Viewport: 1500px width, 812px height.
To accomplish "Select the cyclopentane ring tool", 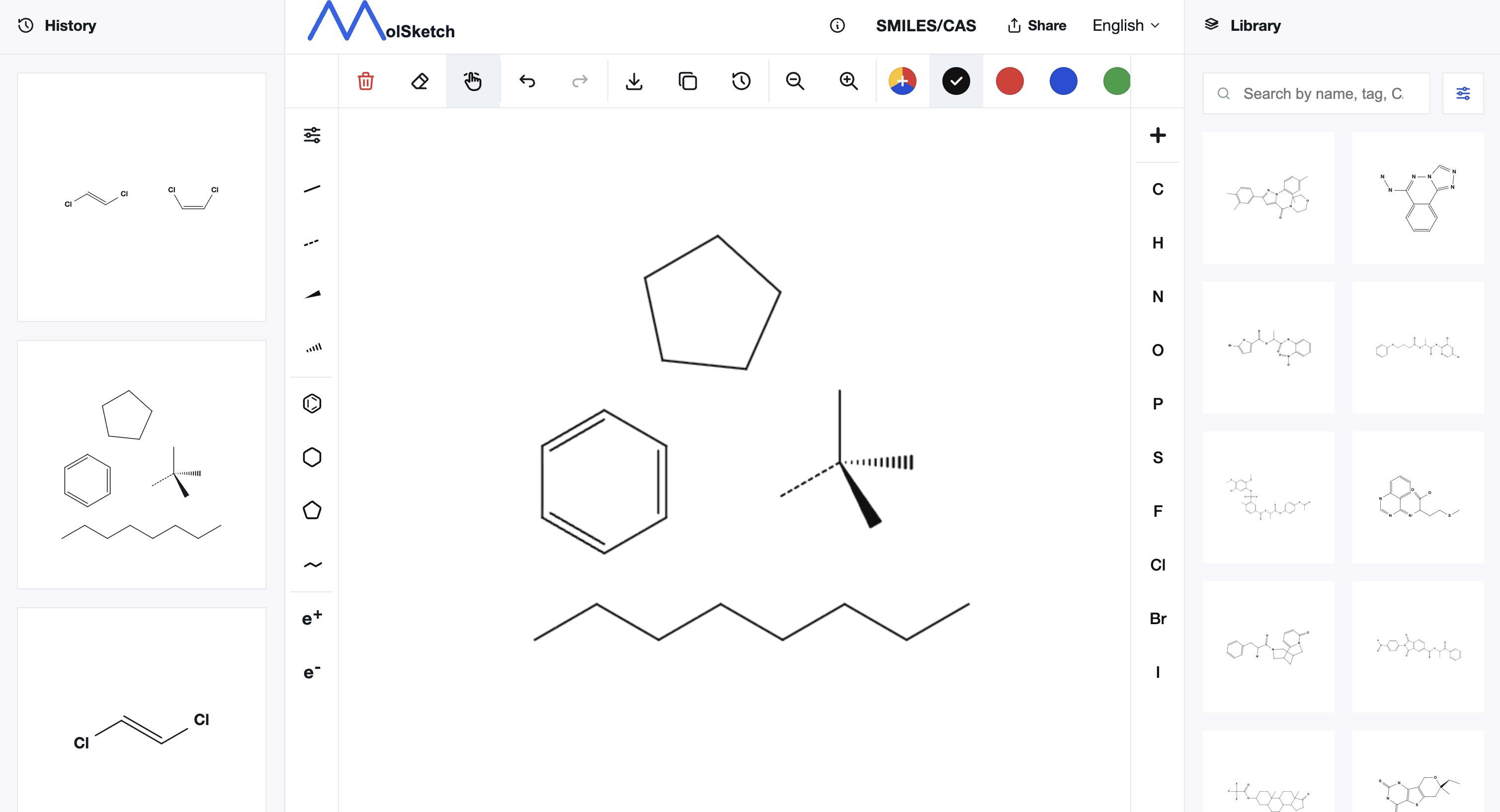I will [312, 510].
